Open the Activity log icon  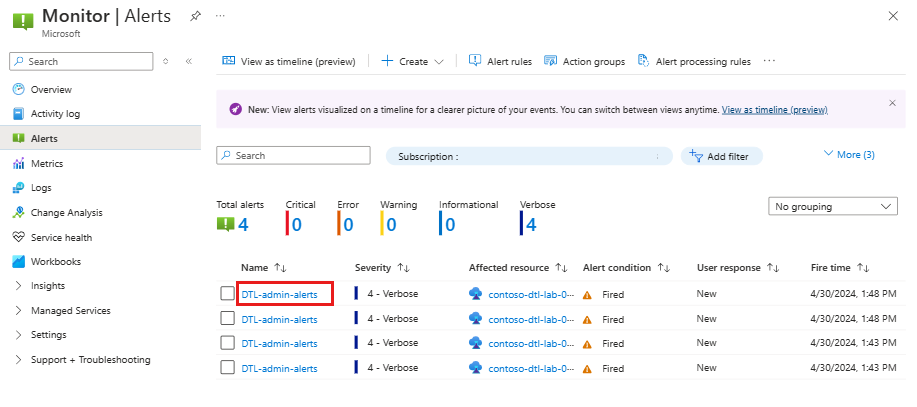coord(19,114)
